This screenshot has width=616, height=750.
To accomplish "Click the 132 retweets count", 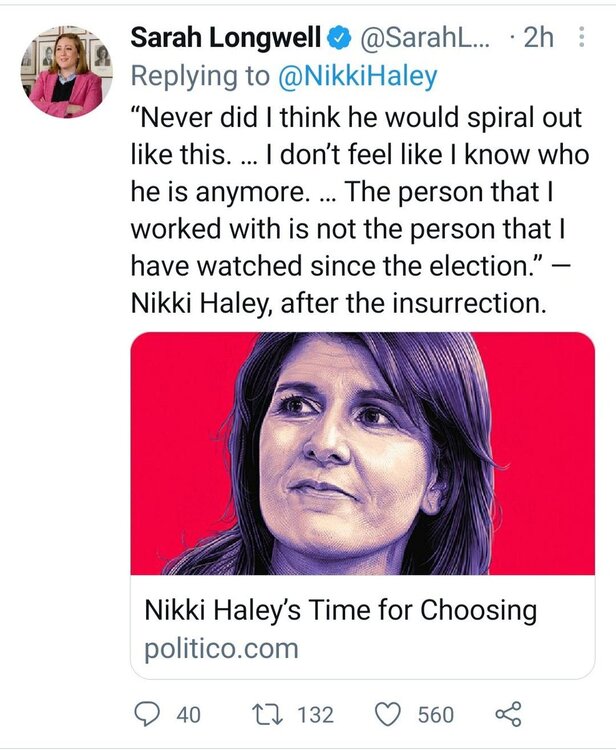I will 315,715.
